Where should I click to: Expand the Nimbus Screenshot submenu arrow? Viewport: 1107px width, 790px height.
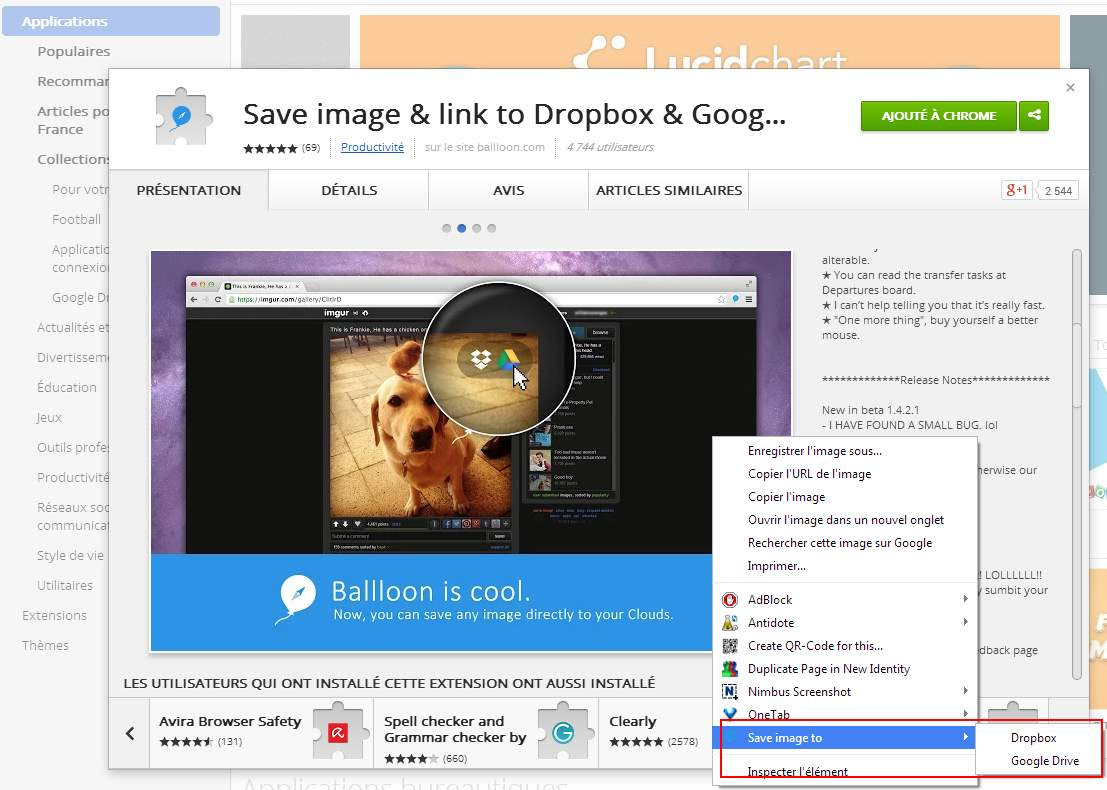[965, 690]
